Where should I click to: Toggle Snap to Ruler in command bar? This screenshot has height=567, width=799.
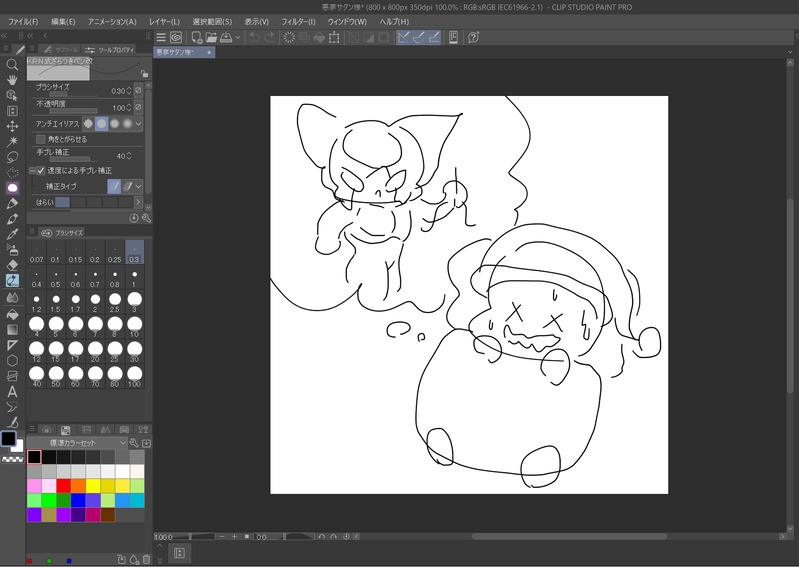404,37
